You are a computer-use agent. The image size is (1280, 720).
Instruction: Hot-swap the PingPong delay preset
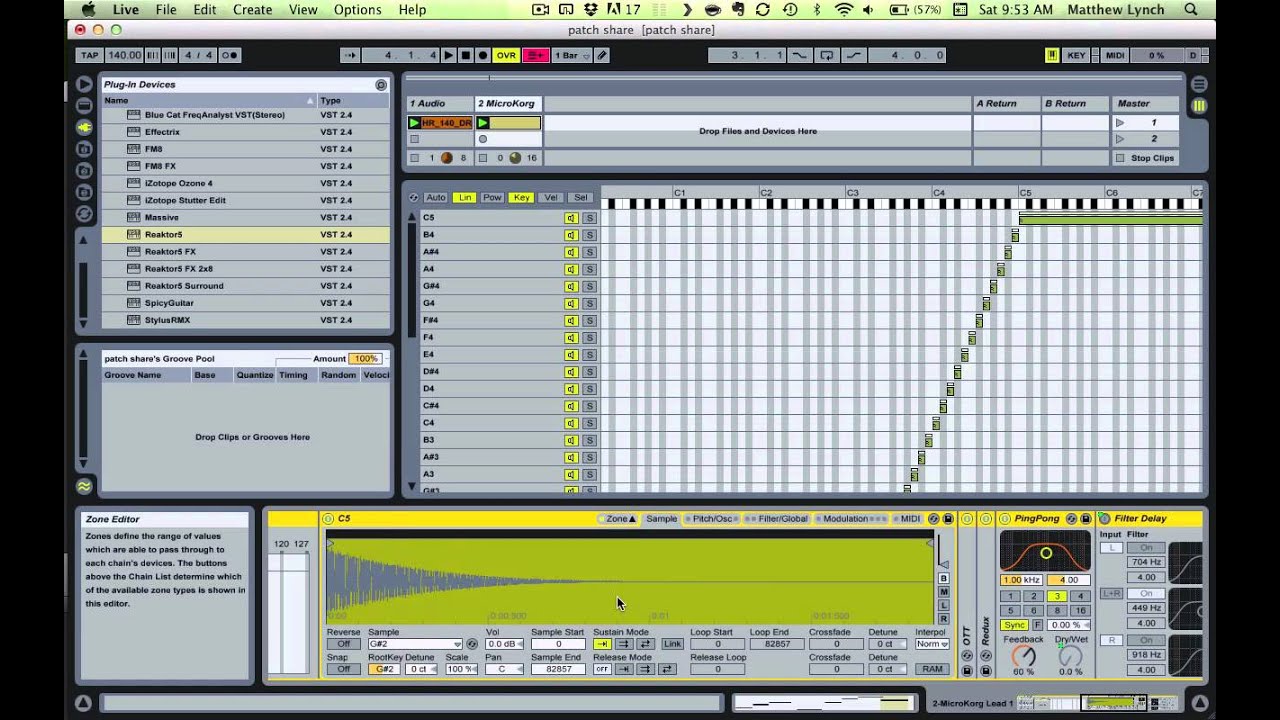(1071, 519)
